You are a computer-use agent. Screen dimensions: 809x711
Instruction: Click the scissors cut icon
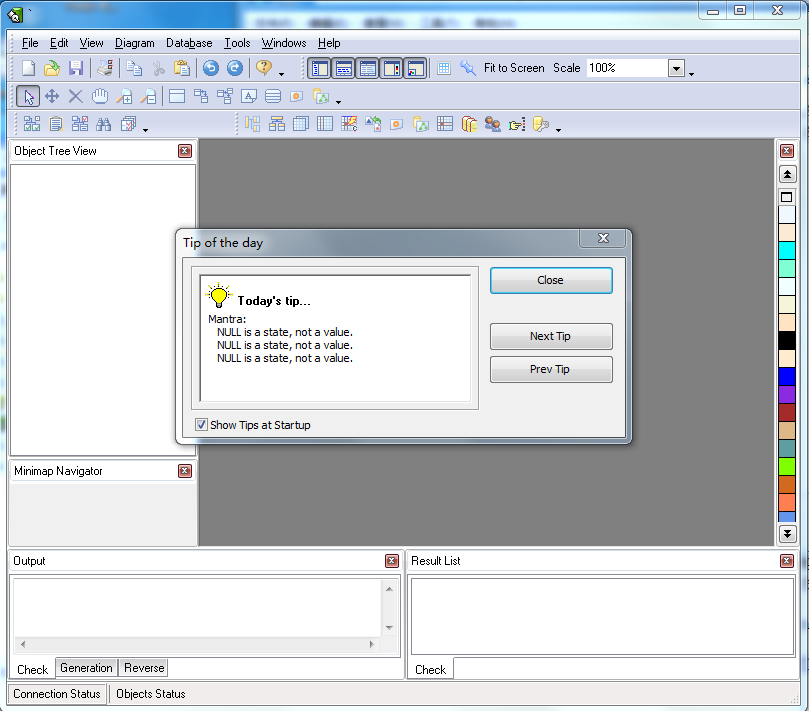(x=159, y=68)
